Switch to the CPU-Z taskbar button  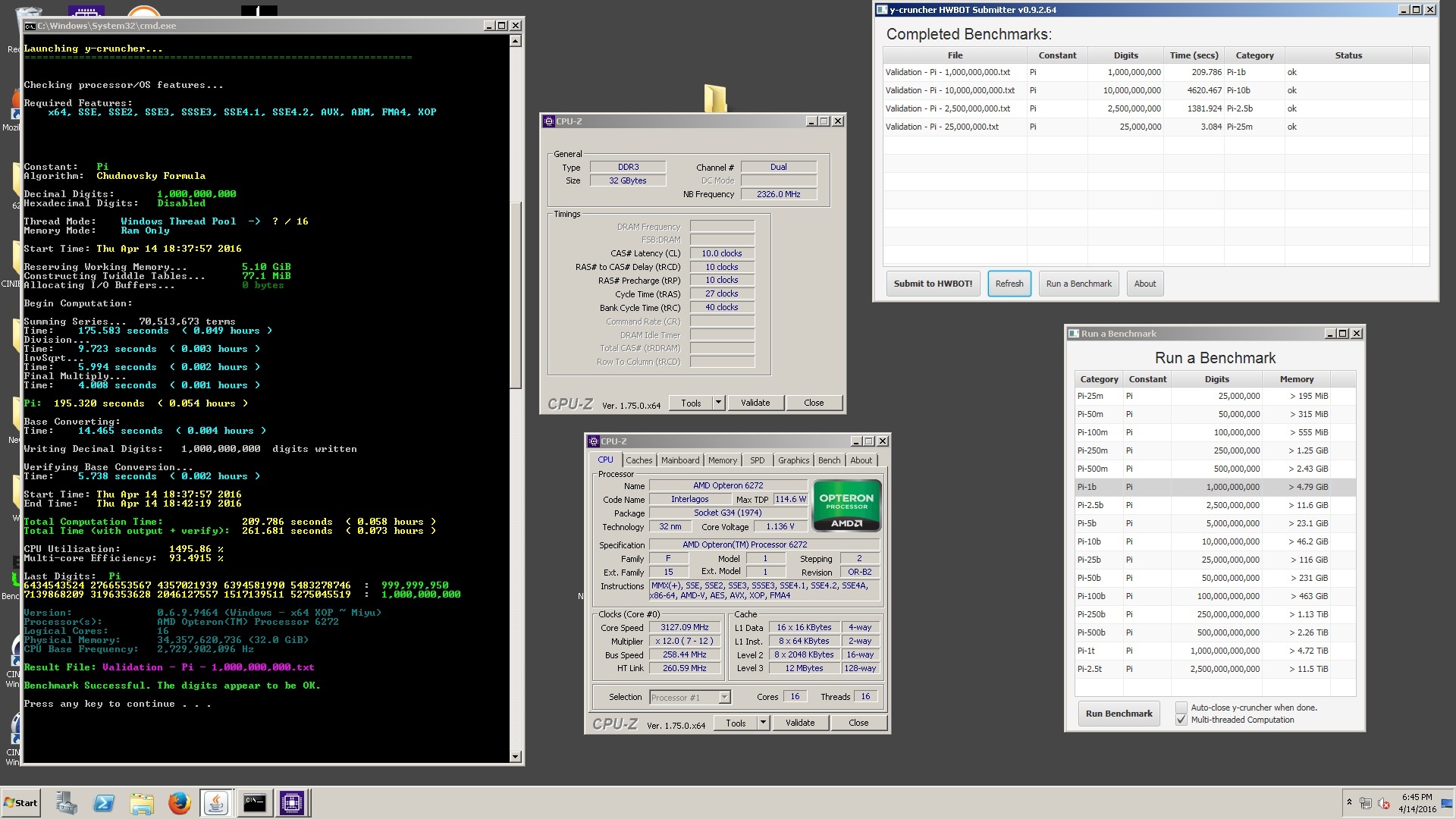(x=292, y=803)
